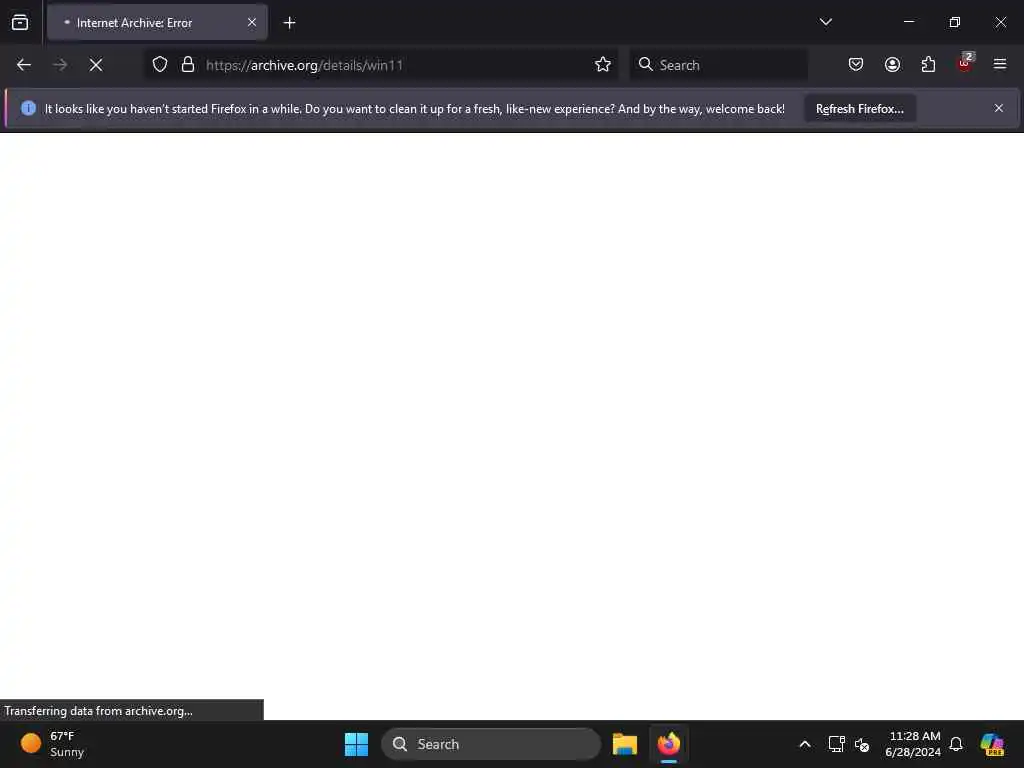This screenshot has height=768, width=1024.
Task: Open network status tray icon
Action: [x=837, y=744]
